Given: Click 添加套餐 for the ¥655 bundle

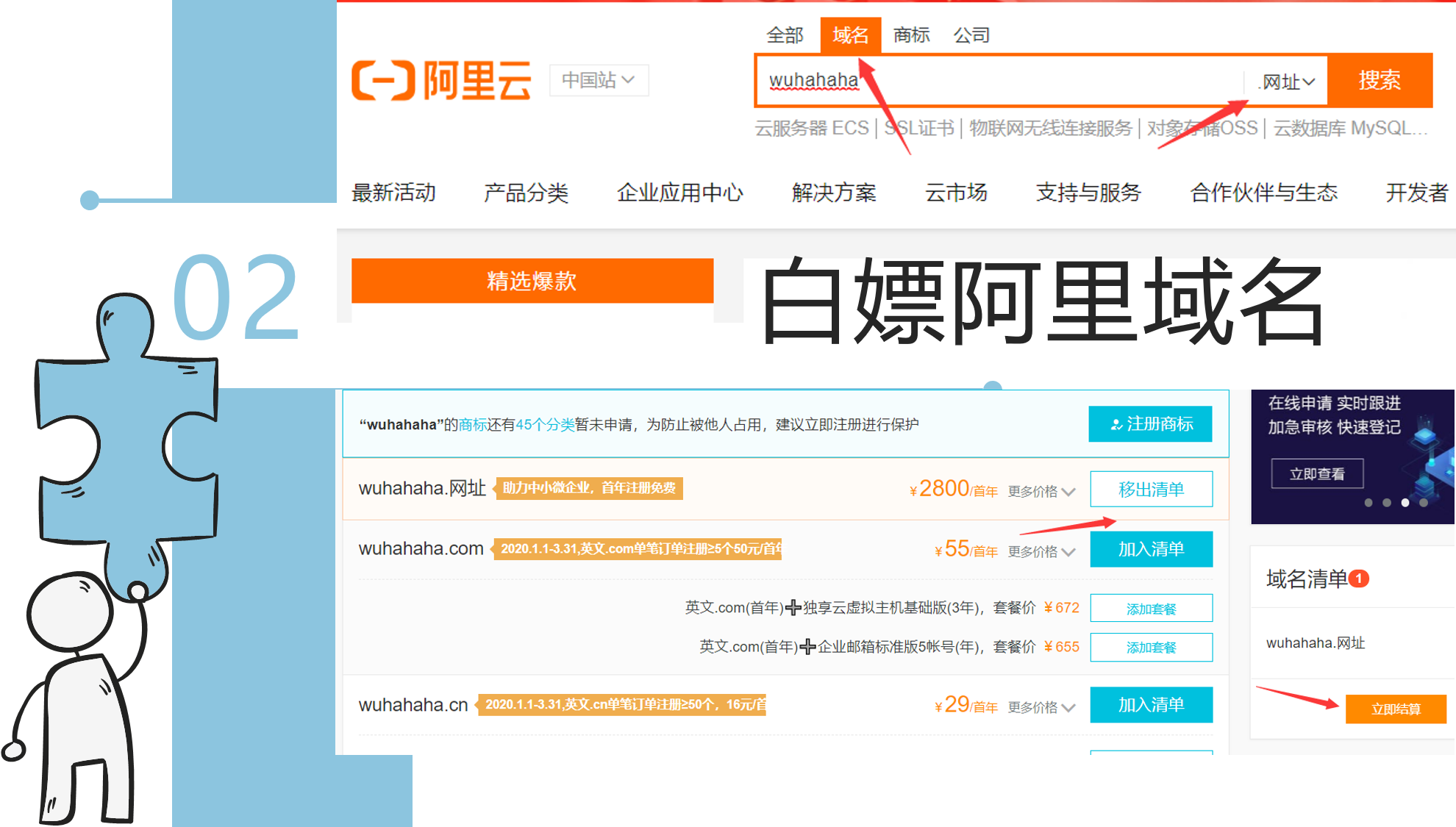Looking at the screenshot, I should 1152,647.
